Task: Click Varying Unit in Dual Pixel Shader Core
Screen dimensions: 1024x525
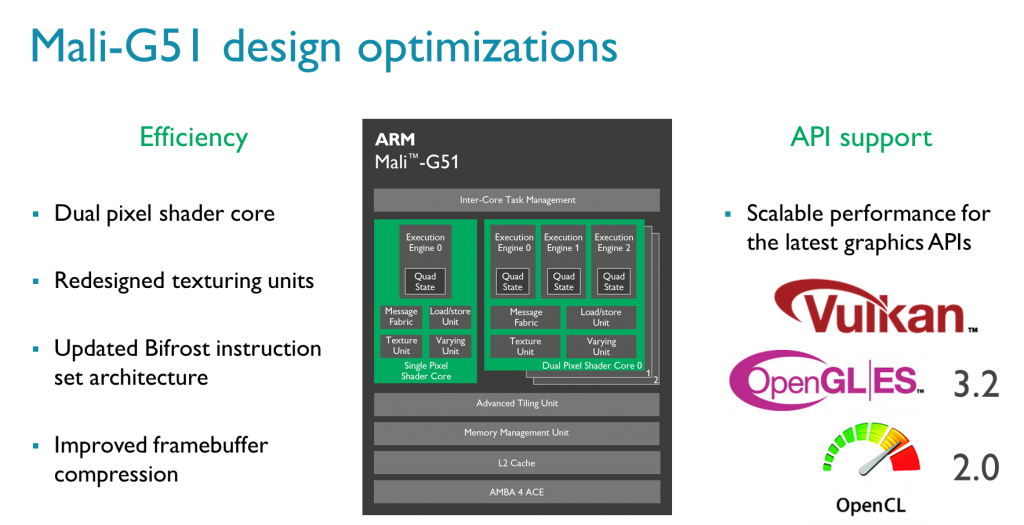Action: pyautogui.click(x=601, y=346)
